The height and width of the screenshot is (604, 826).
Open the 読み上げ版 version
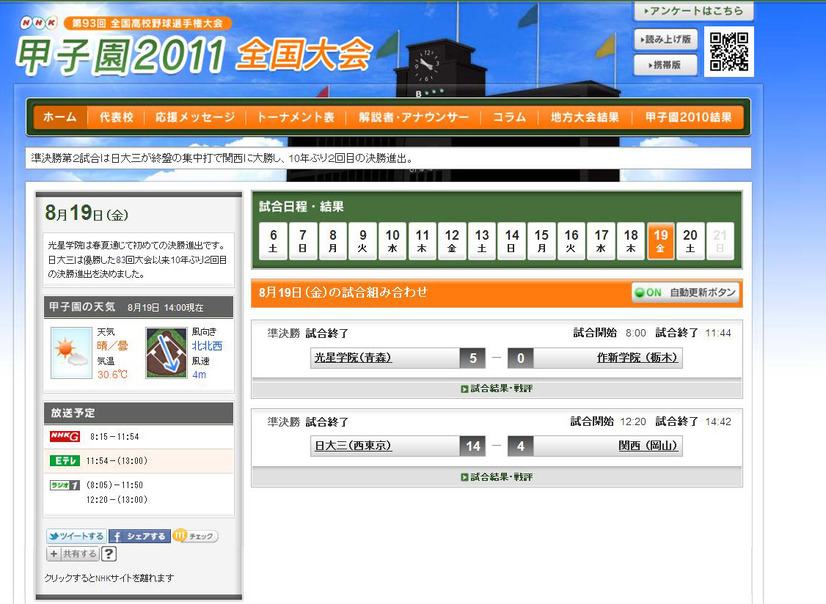[666, 39]
